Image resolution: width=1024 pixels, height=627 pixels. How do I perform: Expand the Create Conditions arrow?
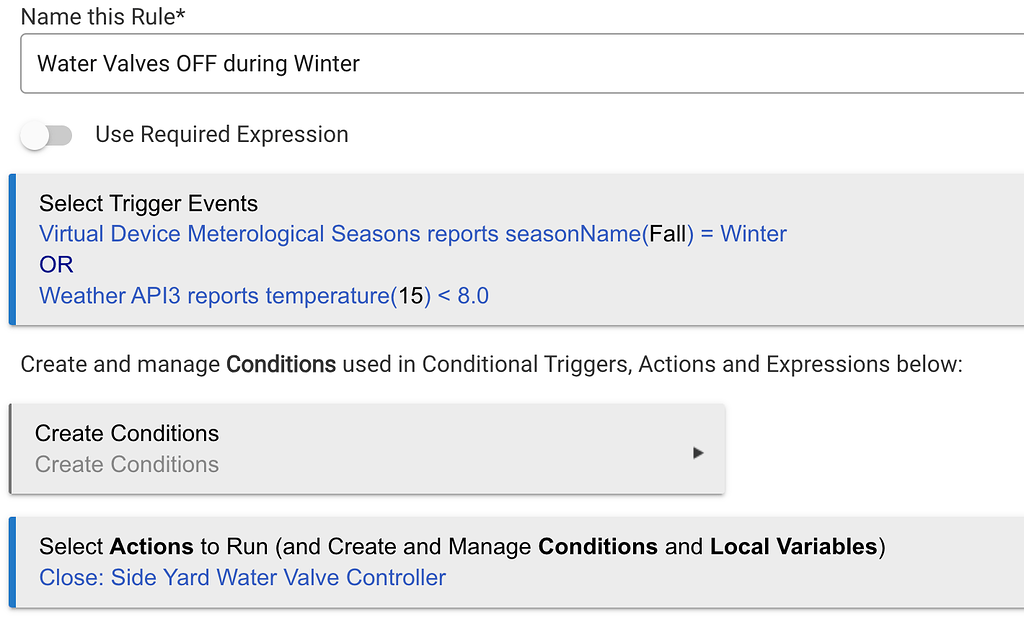(698, 453)
